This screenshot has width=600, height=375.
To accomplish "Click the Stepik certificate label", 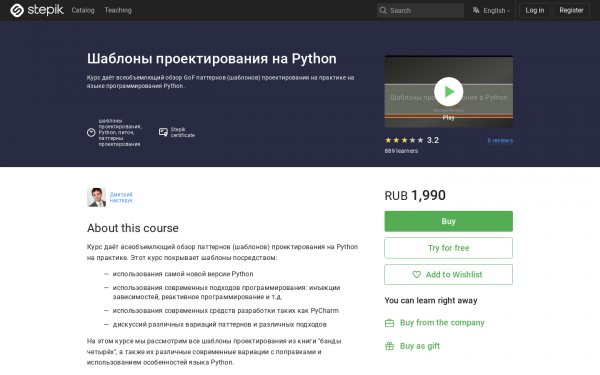I will click(x=183, y=132).
